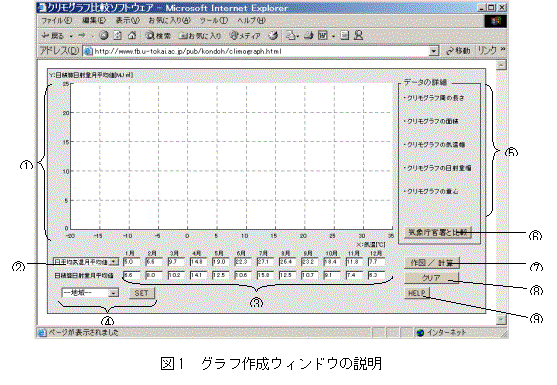Open the Media (メディア) toolbar button
This screenshot has width=557, height=385.
tap(245, 36)
